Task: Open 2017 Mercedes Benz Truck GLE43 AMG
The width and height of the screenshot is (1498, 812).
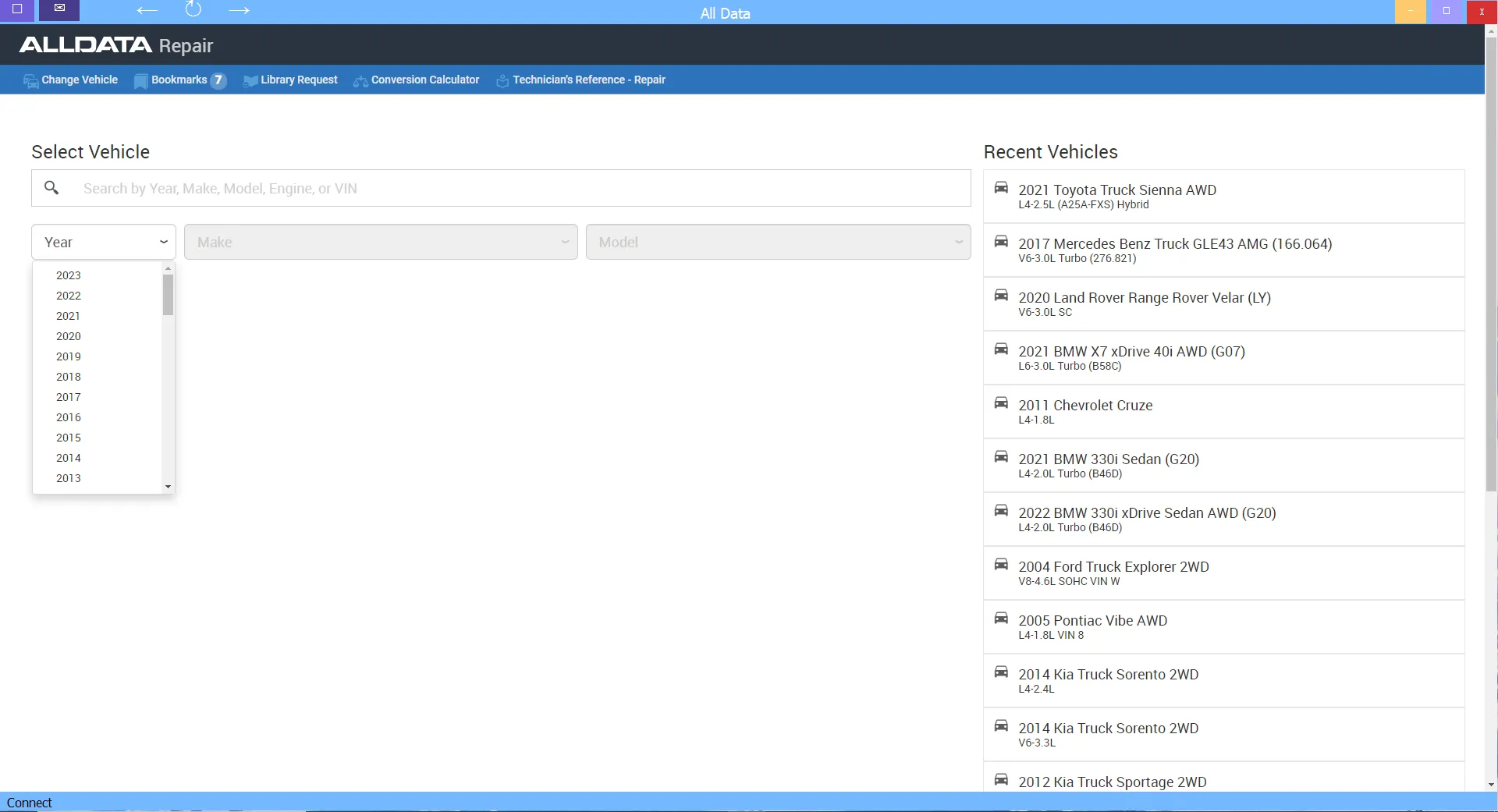Action: click(1223, 250)
